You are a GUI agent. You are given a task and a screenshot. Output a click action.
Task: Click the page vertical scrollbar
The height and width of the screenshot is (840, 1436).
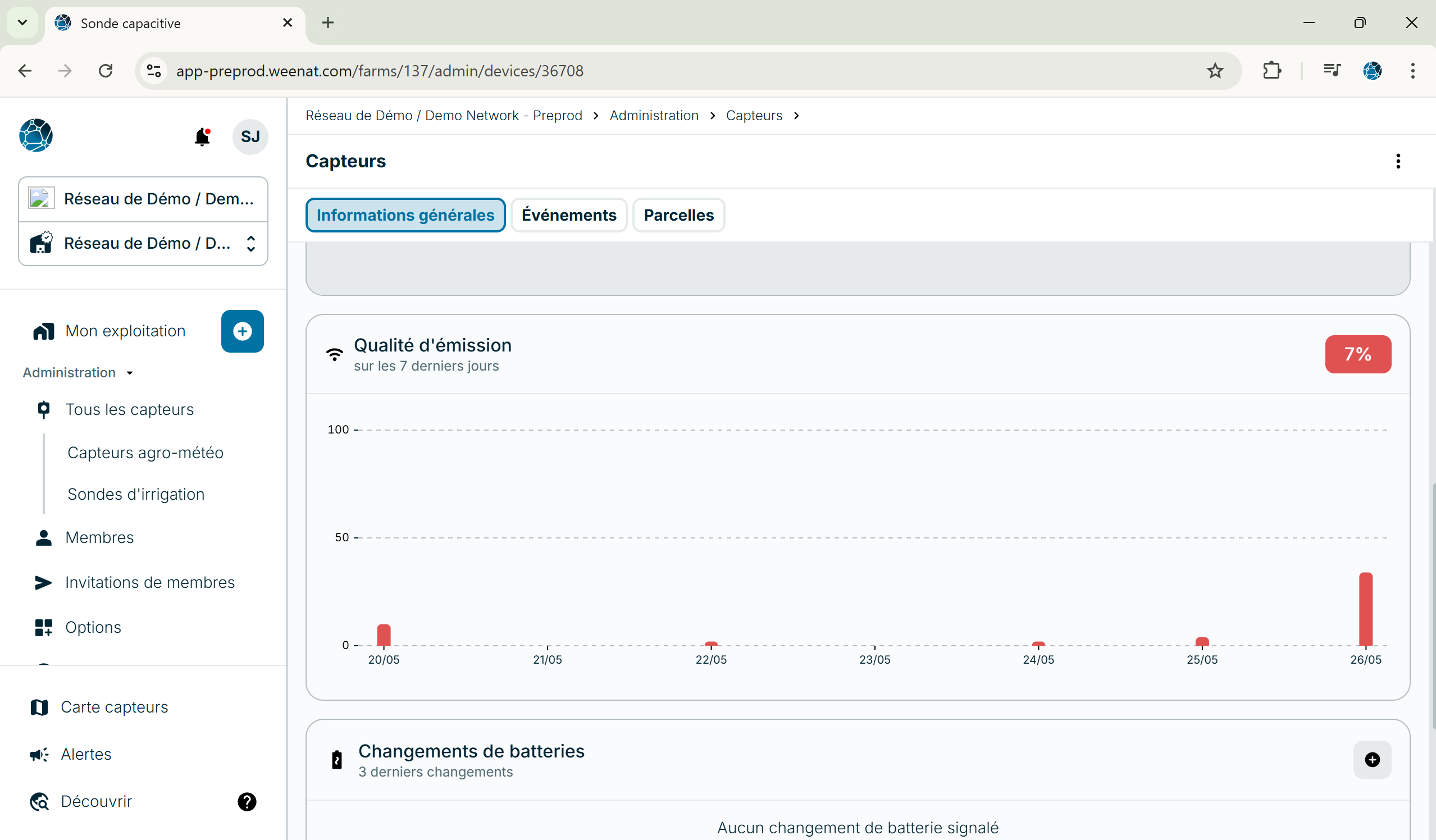point(1433,607)
